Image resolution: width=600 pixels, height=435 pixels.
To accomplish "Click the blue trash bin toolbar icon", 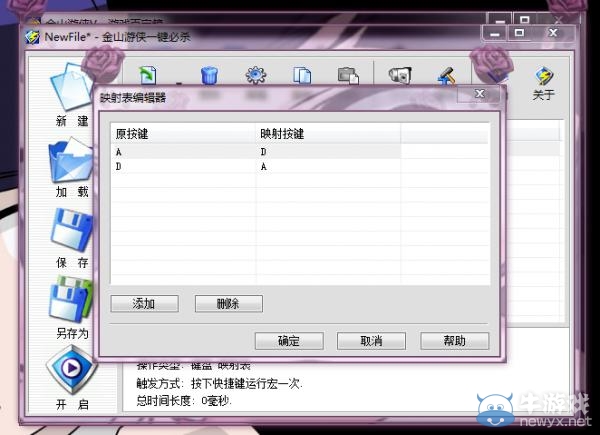I will pos(210,76).
